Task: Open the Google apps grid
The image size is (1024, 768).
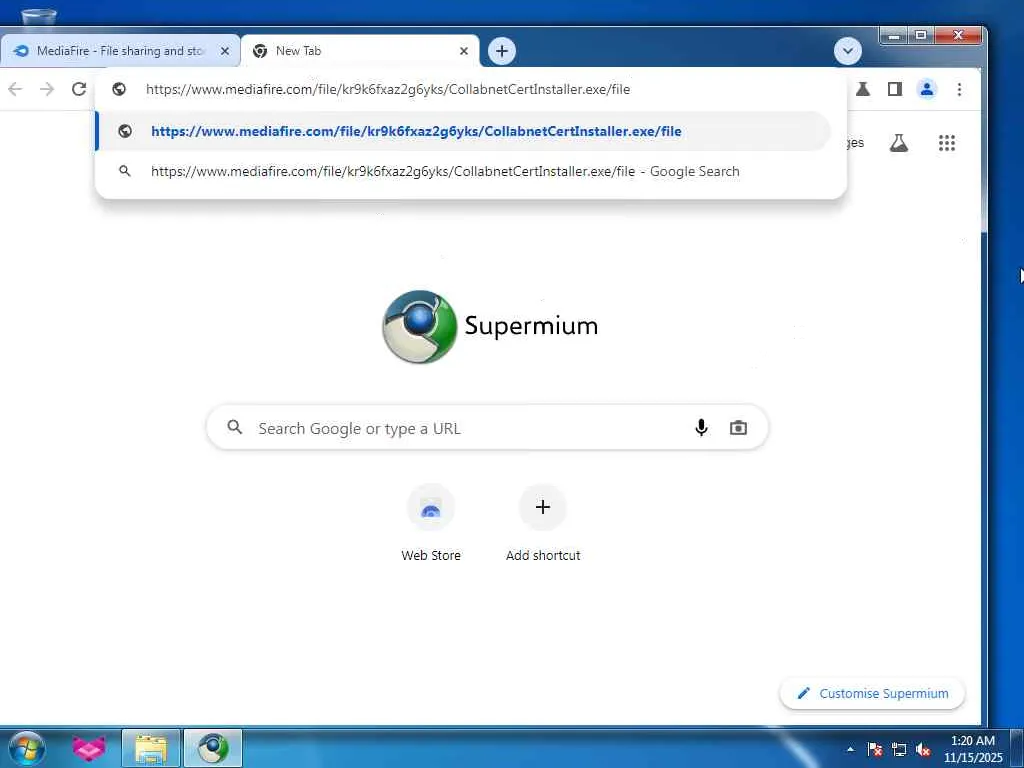Action: point(947,143)
